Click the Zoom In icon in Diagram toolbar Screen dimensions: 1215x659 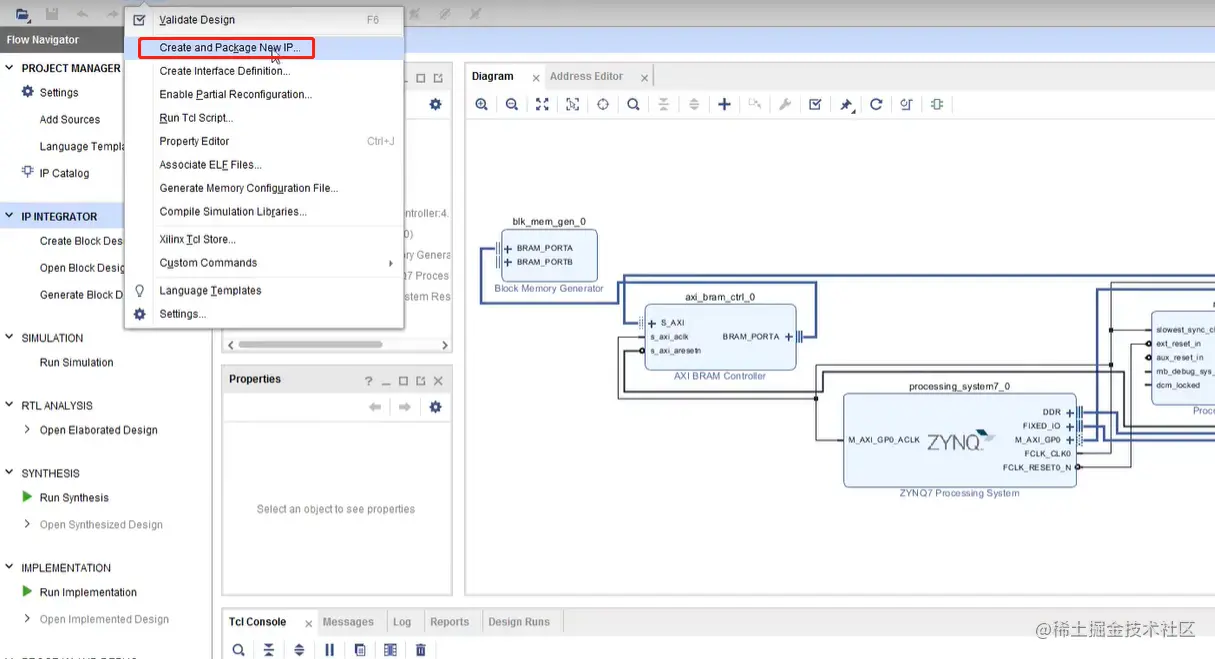[x=482, y=104]
